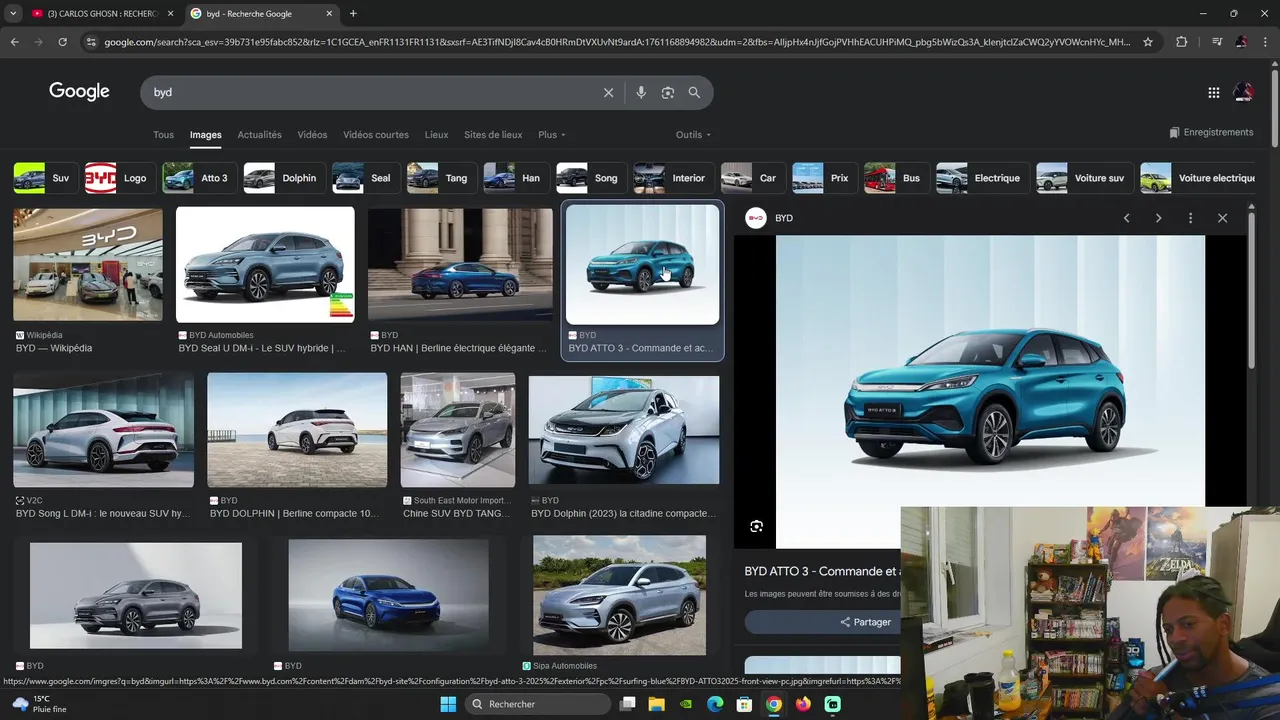Open Microsoft Store from the taskbar
Screen dimensions: 1280x720
click(x=744, y=704)
